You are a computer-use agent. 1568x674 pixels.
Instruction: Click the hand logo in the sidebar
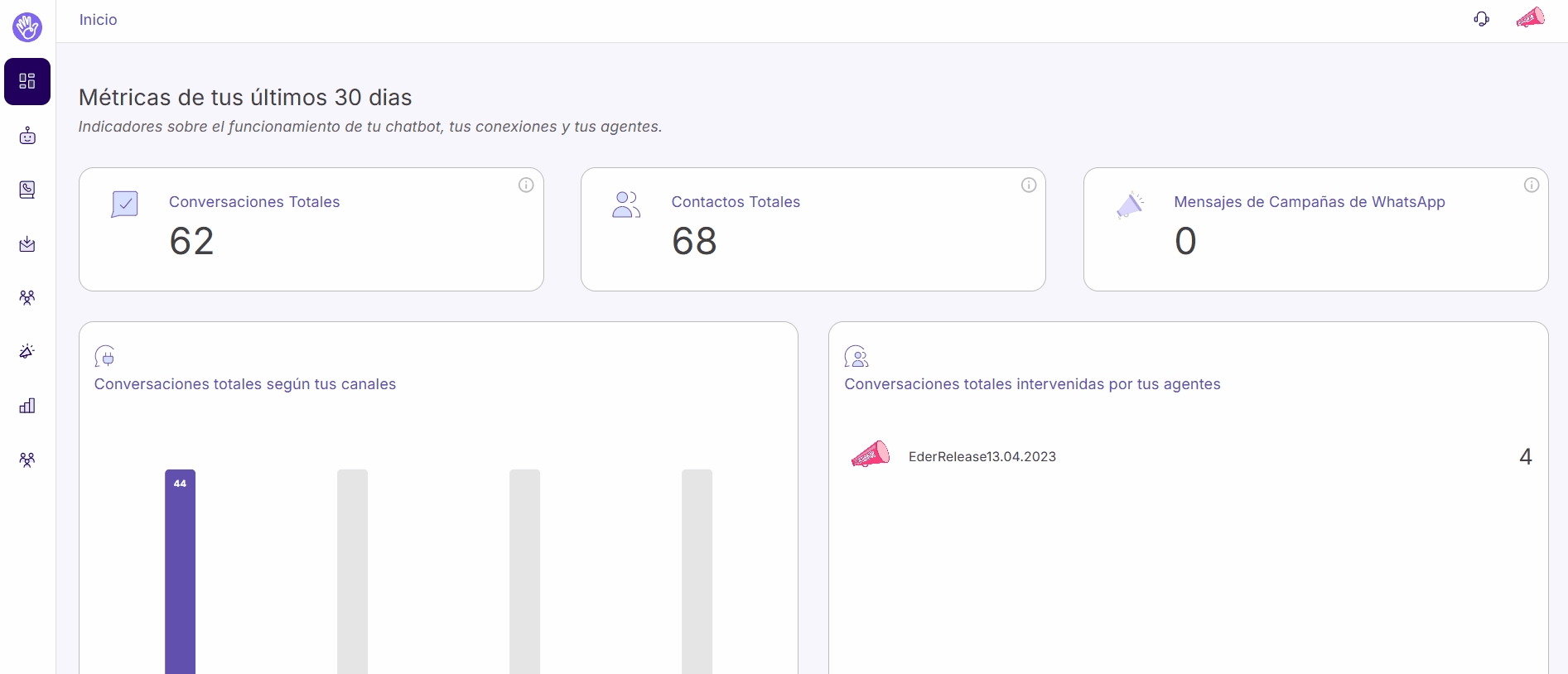pos(27,27)
